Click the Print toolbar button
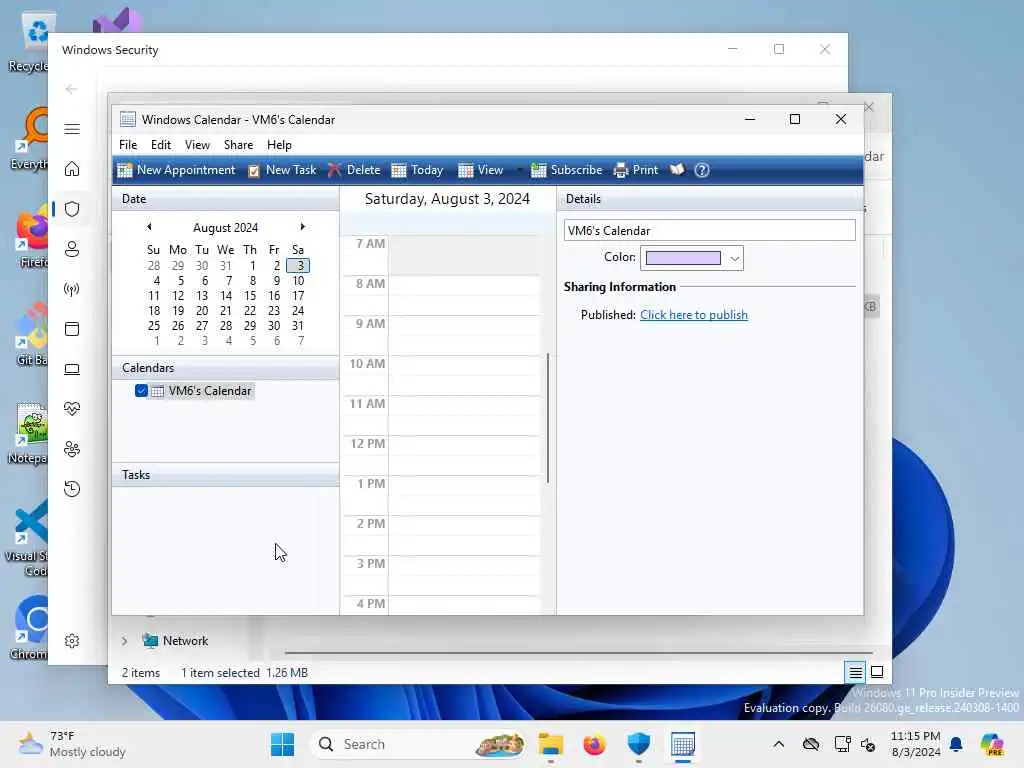1024x768 pixels. [x=635, y=170]
